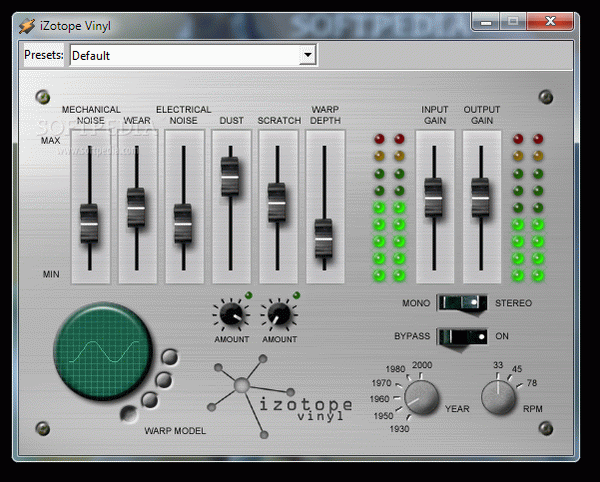Image resolution: width=600 pixels, height=482 pixels.
Task: Choose the bottom pressed Warp Model button
Action: coord(129,414)
